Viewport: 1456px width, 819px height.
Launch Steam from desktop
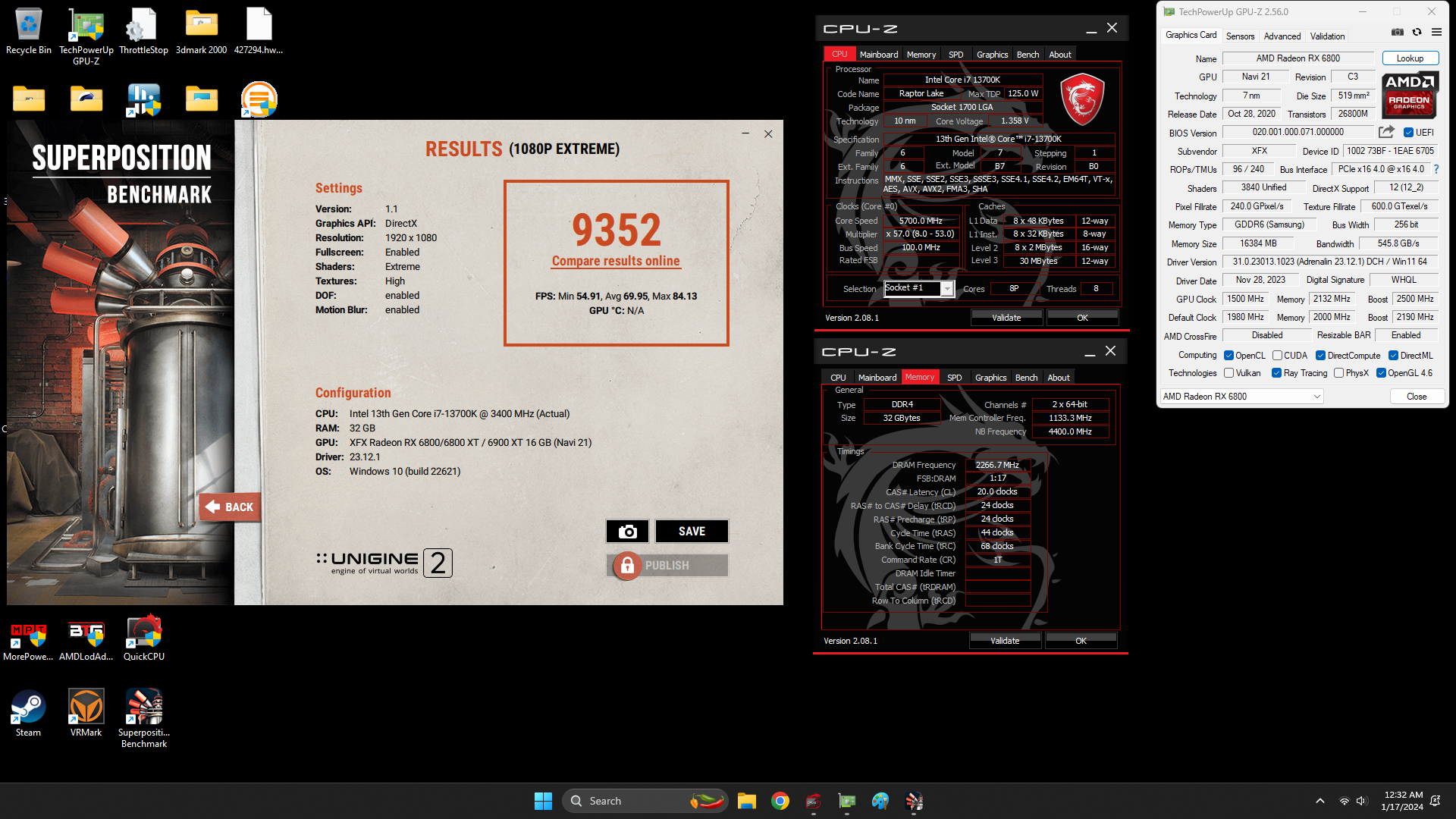click(28, 714)
